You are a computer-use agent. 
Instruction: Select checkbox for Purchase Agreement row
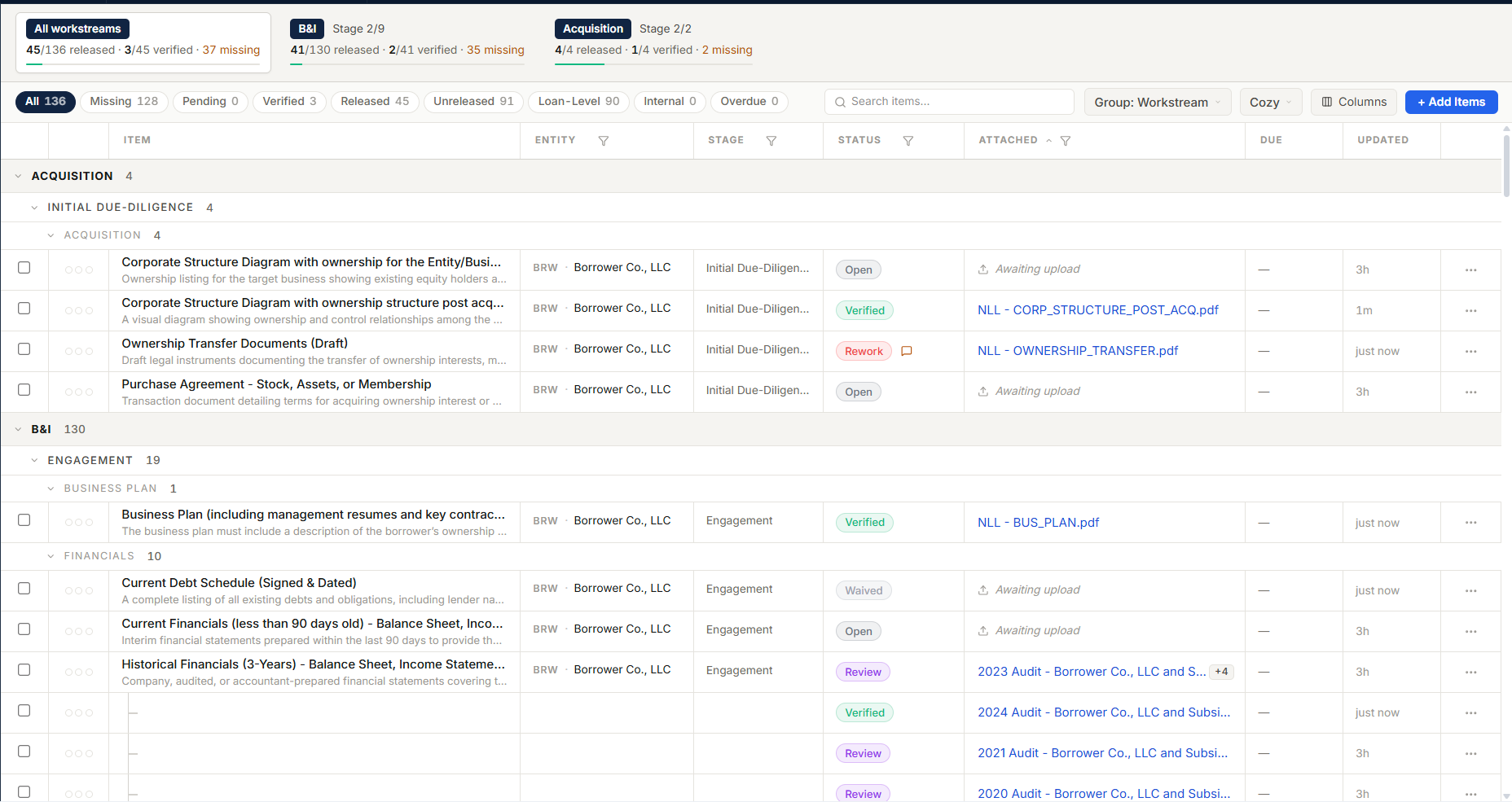[24, 390]
